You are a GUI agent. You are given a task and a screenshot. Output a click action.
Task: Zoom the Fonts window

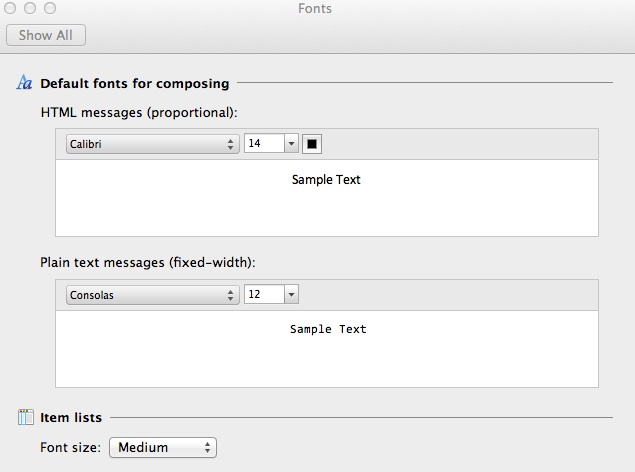(50, 8)
